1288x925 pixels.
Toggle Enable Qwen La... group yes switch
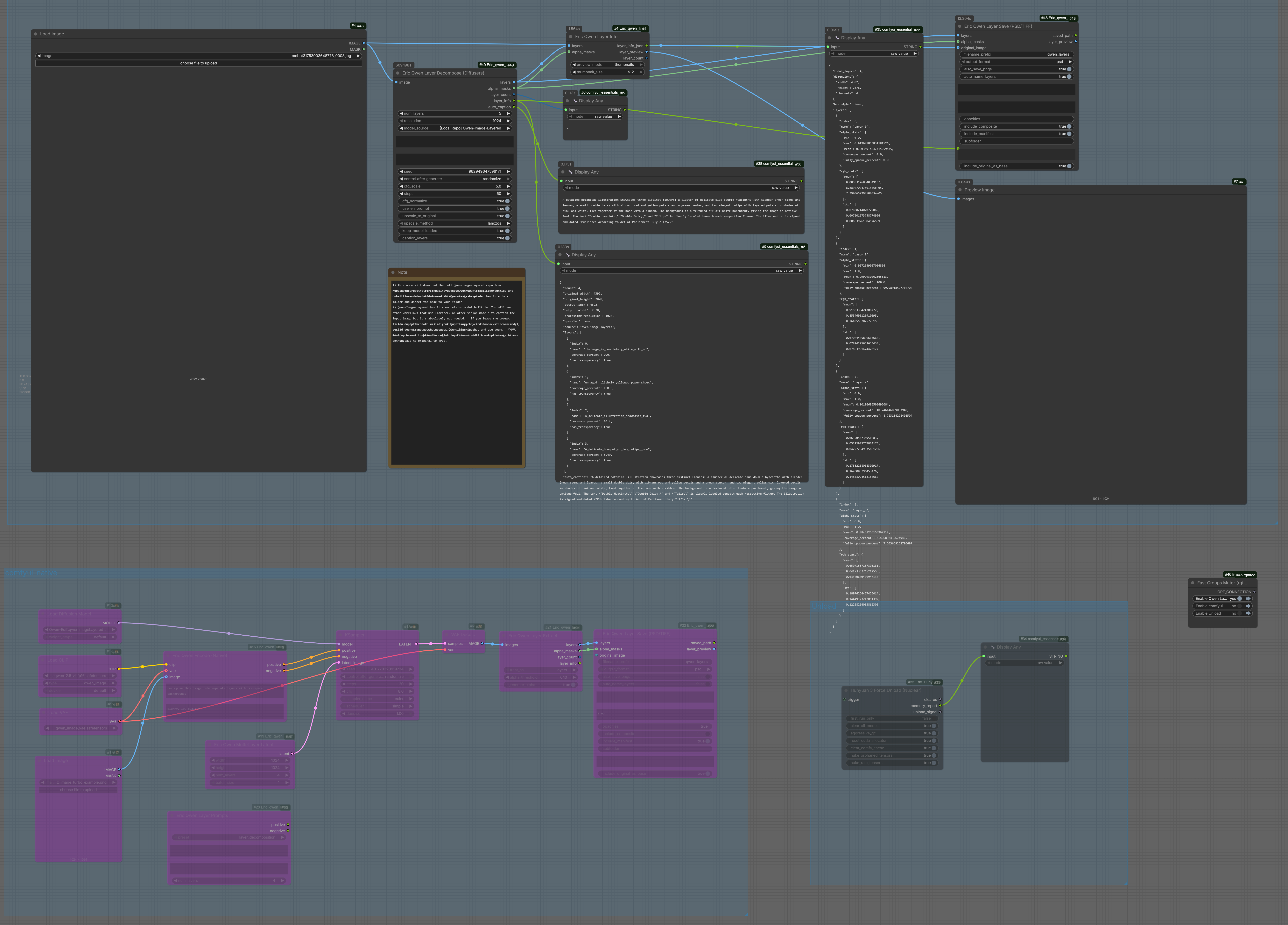tap(1240, 599)
